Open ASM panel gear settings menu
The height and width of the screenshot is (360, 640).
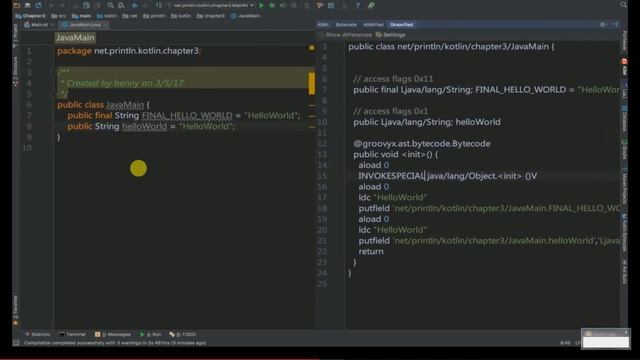(x=602, y=25)
